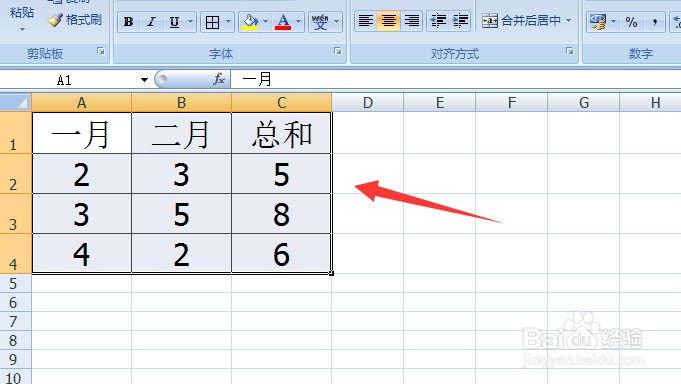Align text right icon

coord(412,20)
